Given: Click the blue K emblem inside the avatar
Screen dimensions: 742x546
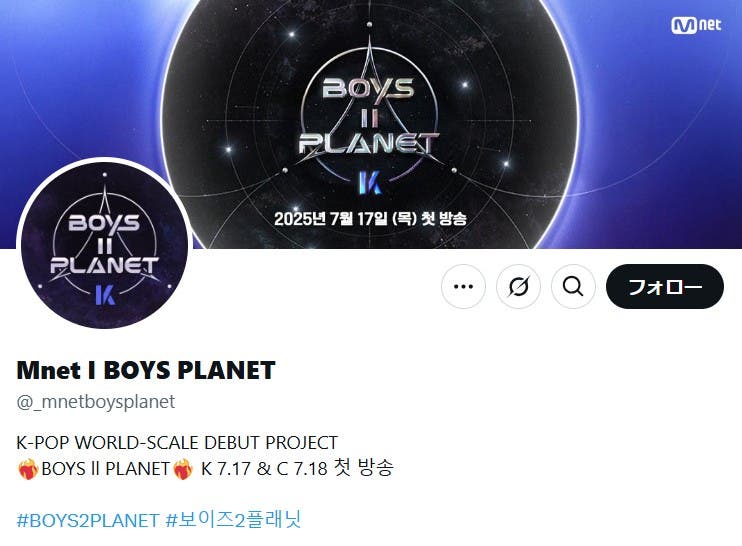Looking at the screenshot, I should [x=105, y=294].
